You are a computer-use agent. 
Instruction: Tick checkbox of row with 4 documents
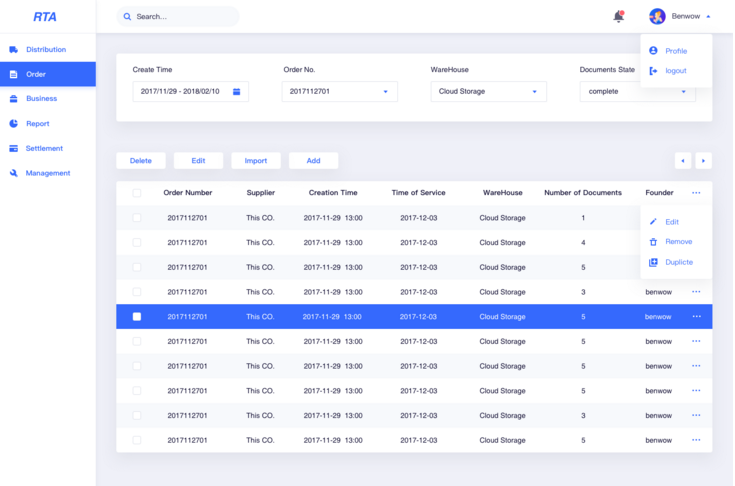pos(137,242)
